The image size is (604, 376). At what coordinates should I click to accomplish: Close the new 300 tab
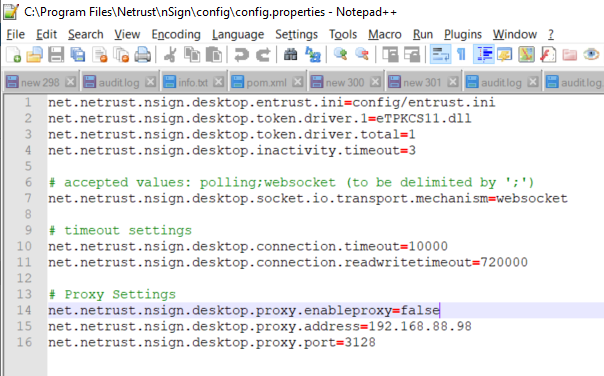click(x=375, y=82)
